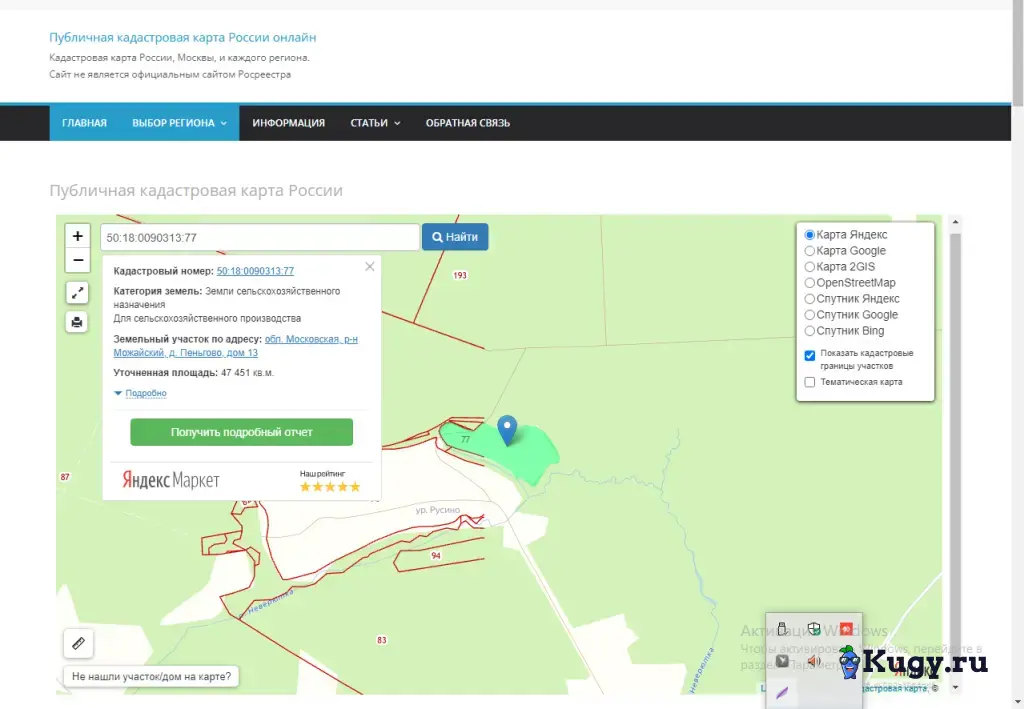Zoom out the map with minus button
Screen dimensions: 1024x709
click(78, 260)
